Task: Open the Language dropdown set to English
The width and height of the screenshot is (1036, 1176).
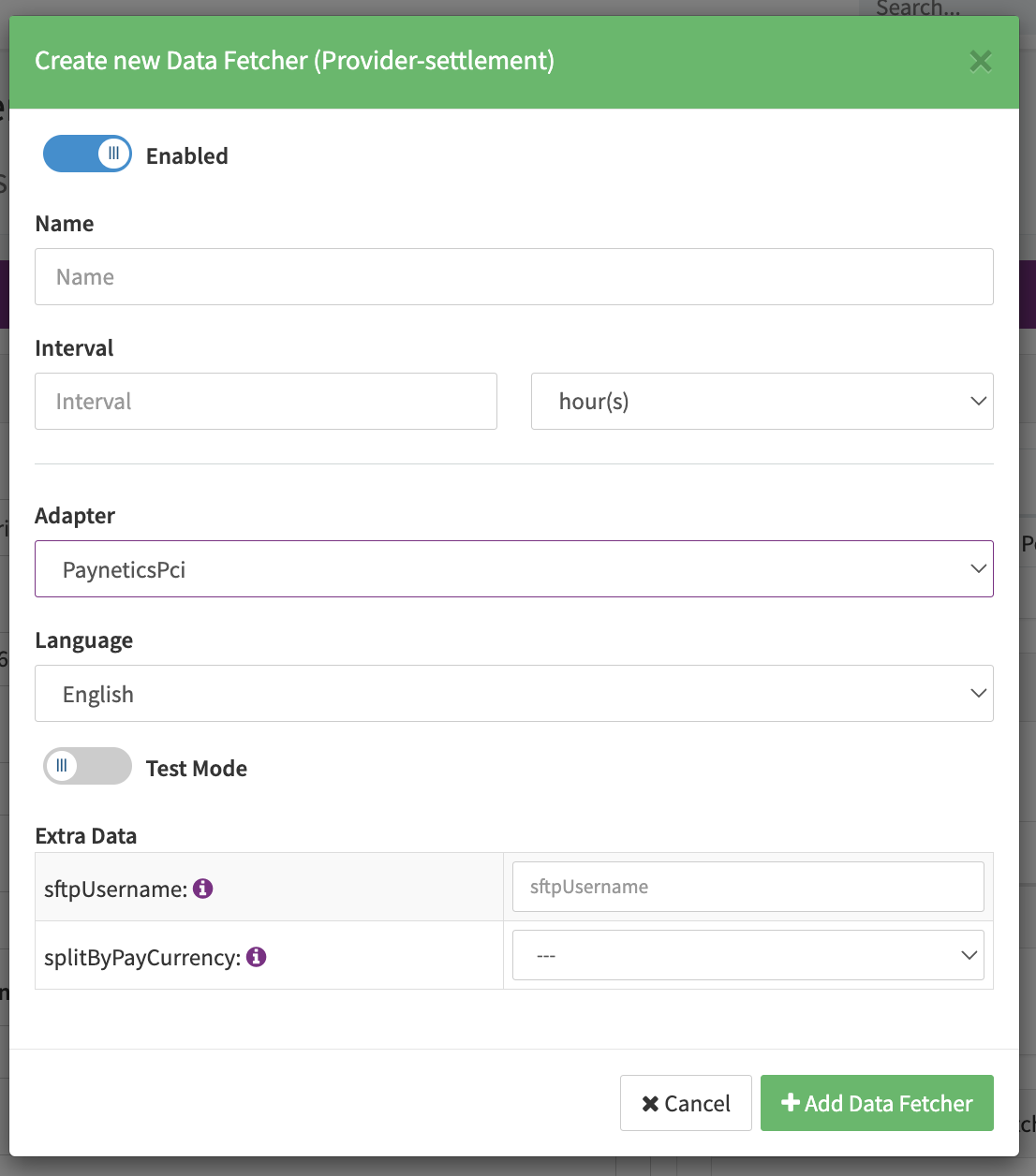Action: (x=513, y=694)
